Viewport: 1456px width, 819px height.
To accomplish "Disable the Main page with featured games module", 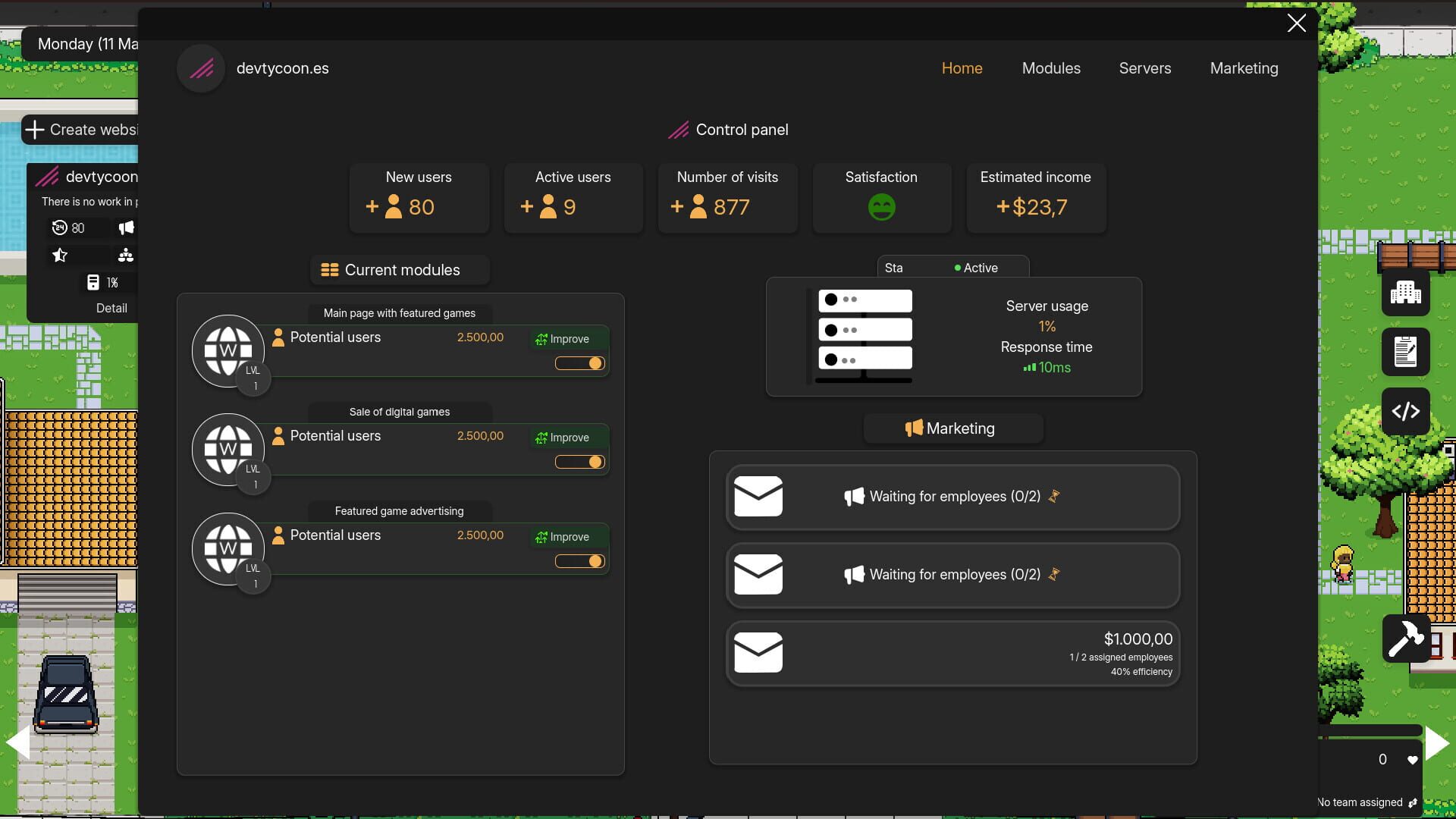I will point(580,363).
